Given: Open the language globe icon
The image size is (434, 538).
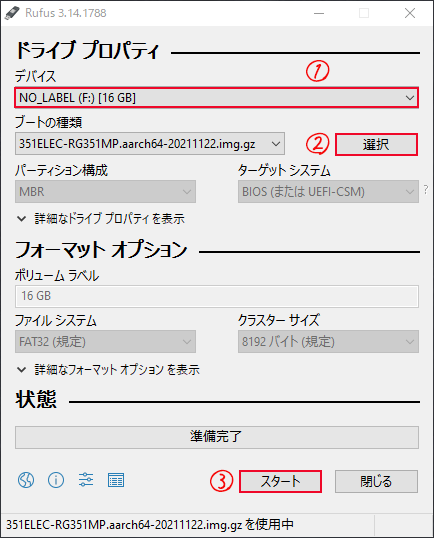Looking at the screenshot, I should (26, 480).
